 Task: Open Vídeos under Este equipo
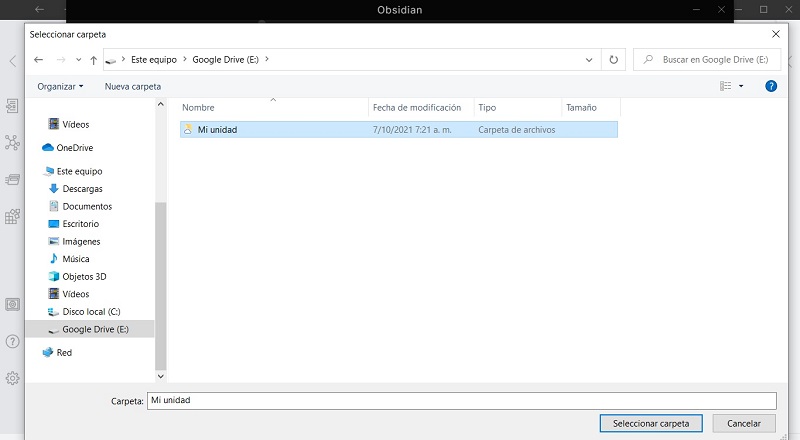click(76, 294)
